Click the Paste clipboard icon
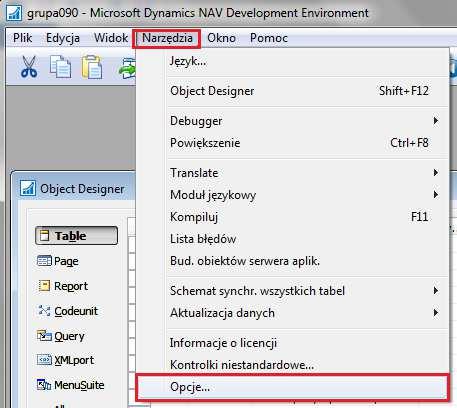The width and height of the screenshot is (457, 408). coord(92,67)
